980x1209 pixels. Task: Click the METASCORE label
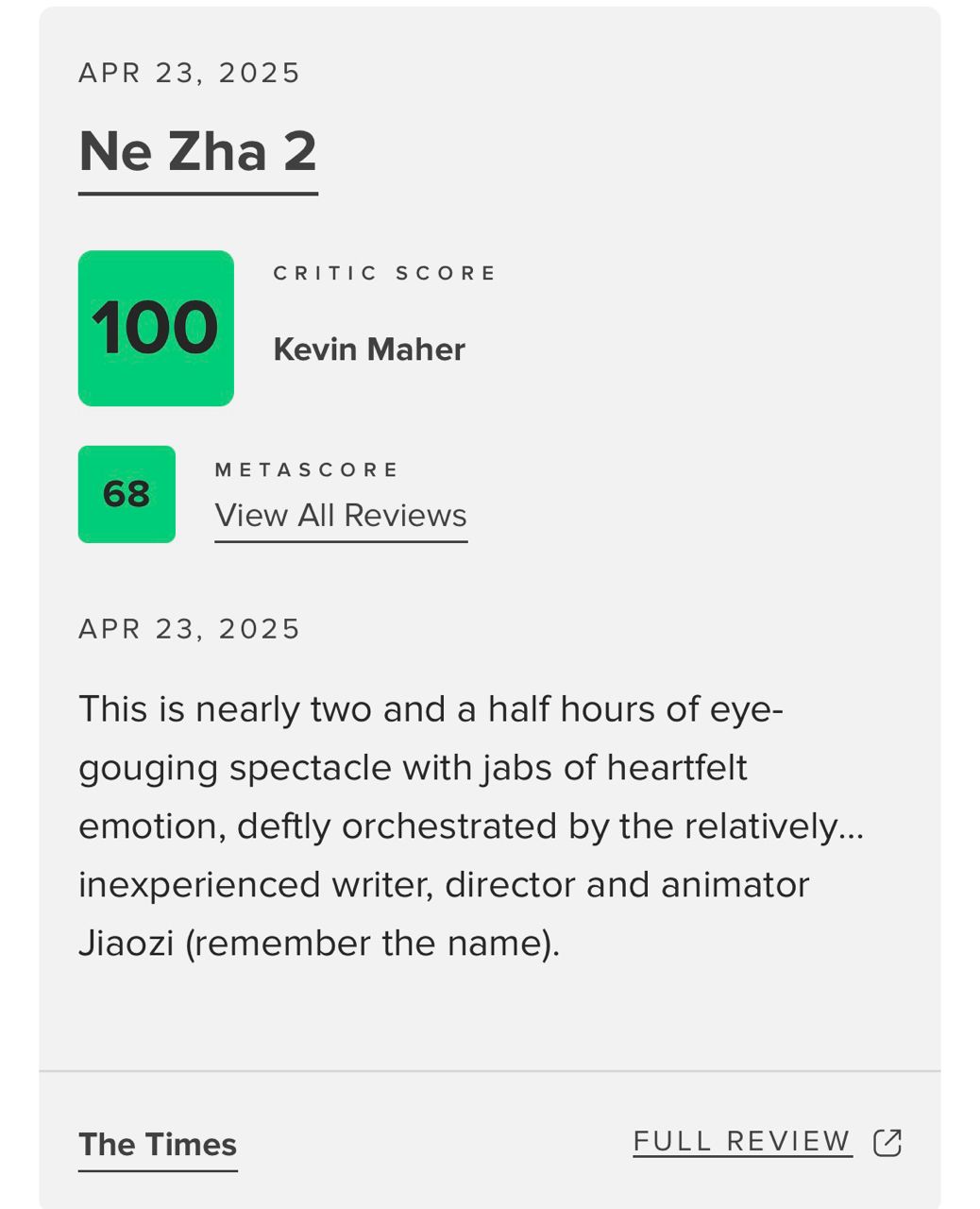pos(307,469)
